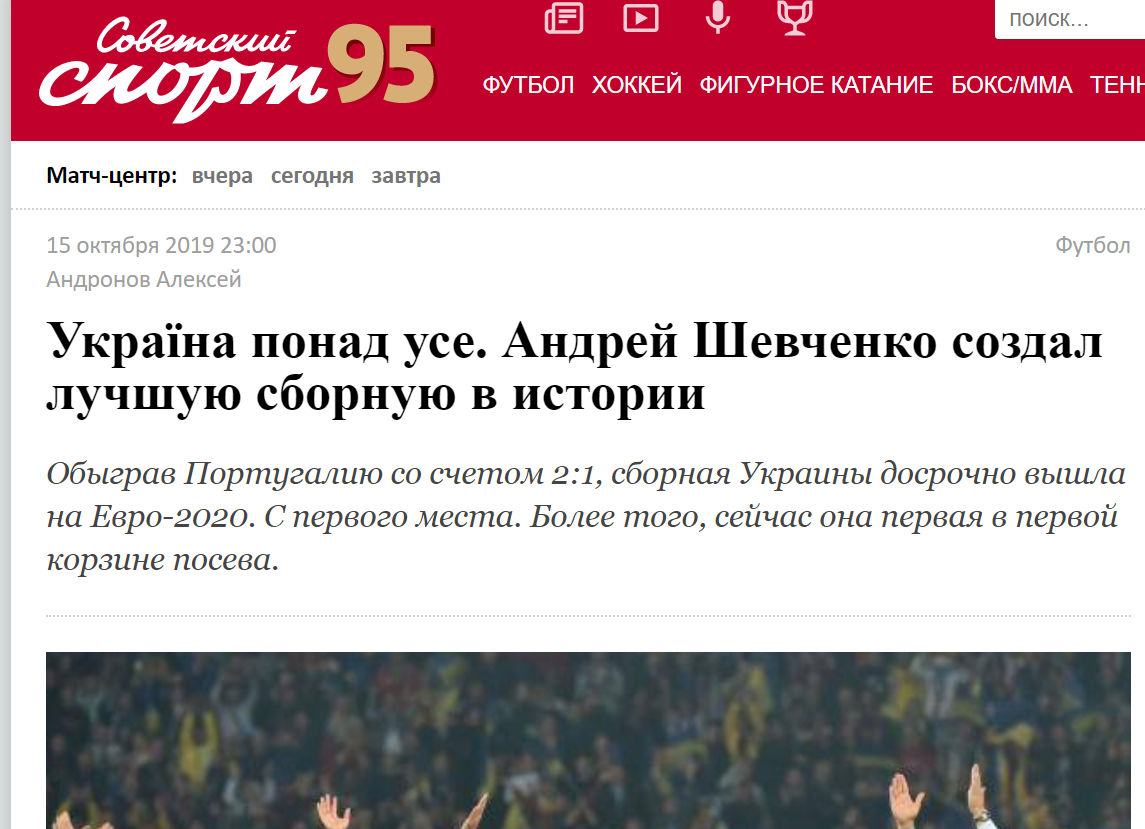Focus the поиск search field
This screenshot has height=829, width=1145.
(x=1070, y=19)
